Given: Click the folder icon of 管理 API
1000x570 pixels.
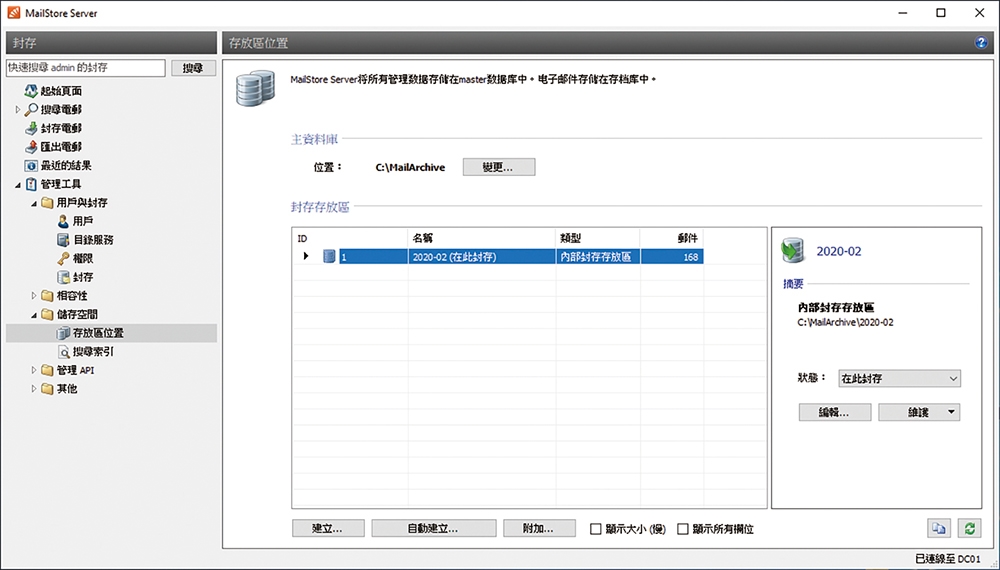Looking at the screenshot, I should pos(47,370).
